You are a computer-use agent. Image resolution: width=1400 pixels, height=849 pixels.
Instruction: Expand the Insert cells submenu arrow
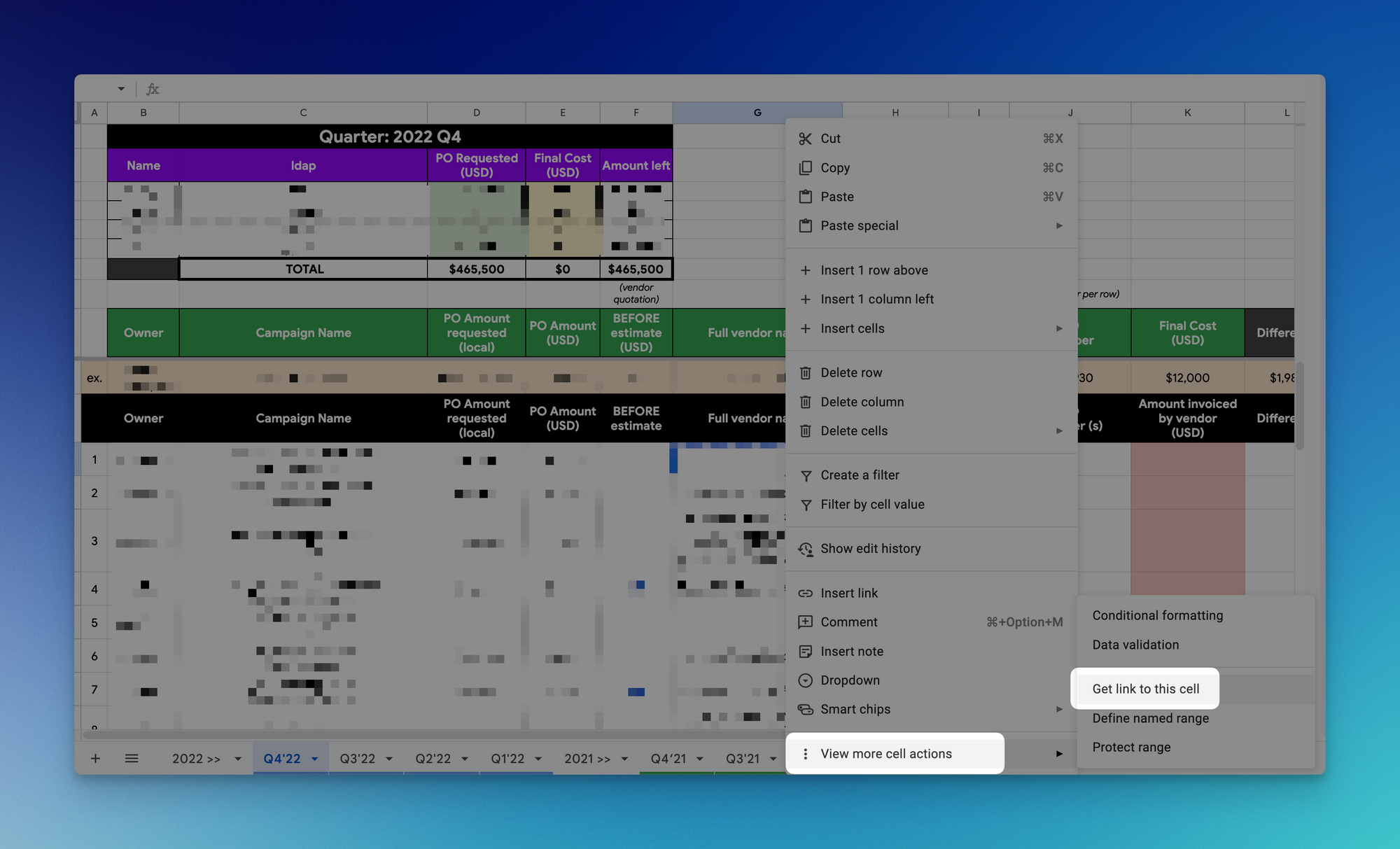tap(1059, 329)
